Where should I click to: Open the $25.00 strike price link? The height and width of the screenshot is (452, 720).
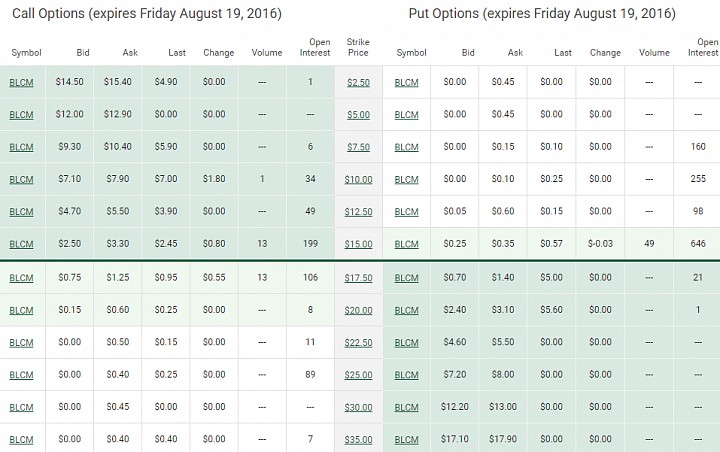tap(358, 375)
